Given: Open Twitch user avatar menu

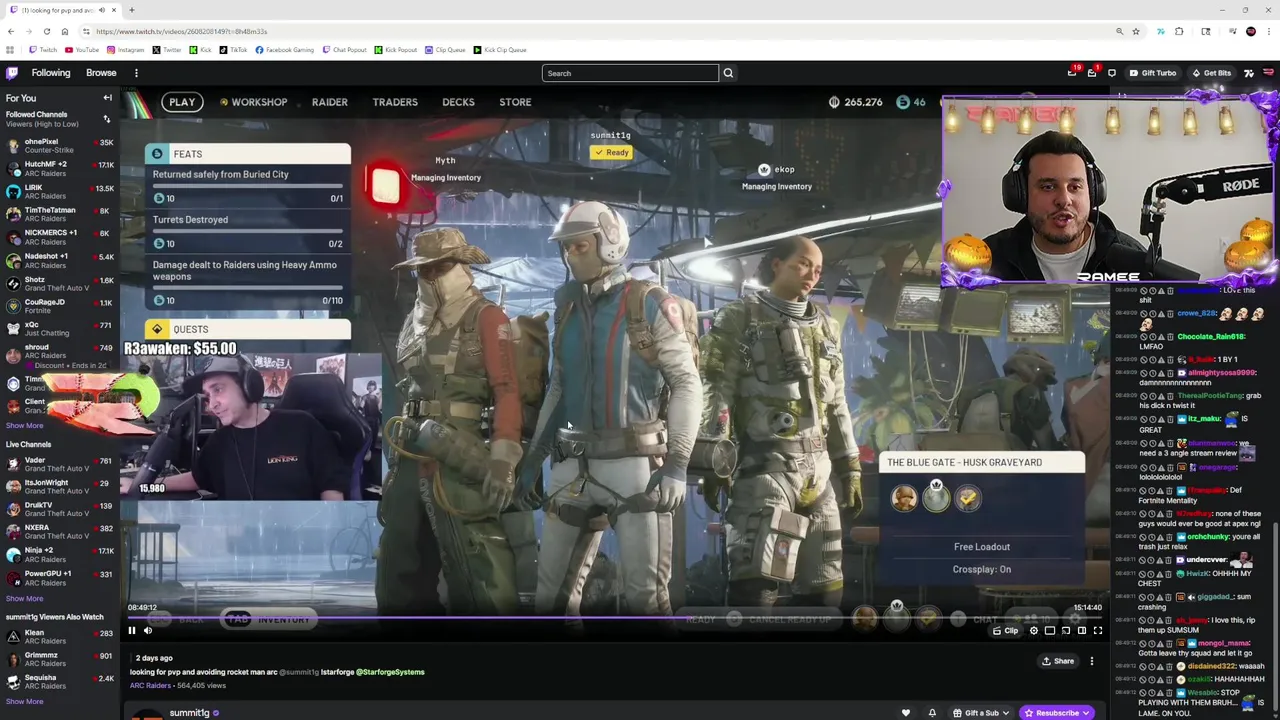Looking at the screenshot, I should click(1269, 73).
